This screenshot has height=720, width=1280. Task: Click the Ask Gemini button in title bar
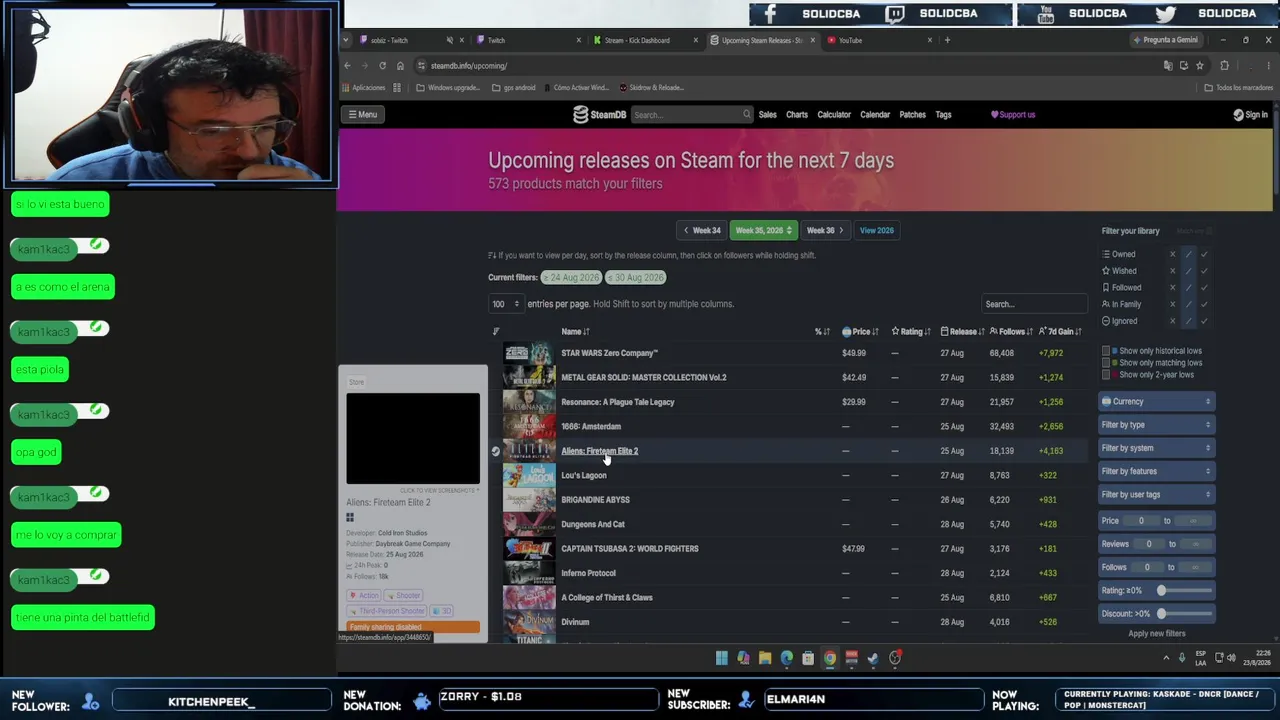[x=1166, y=40]
